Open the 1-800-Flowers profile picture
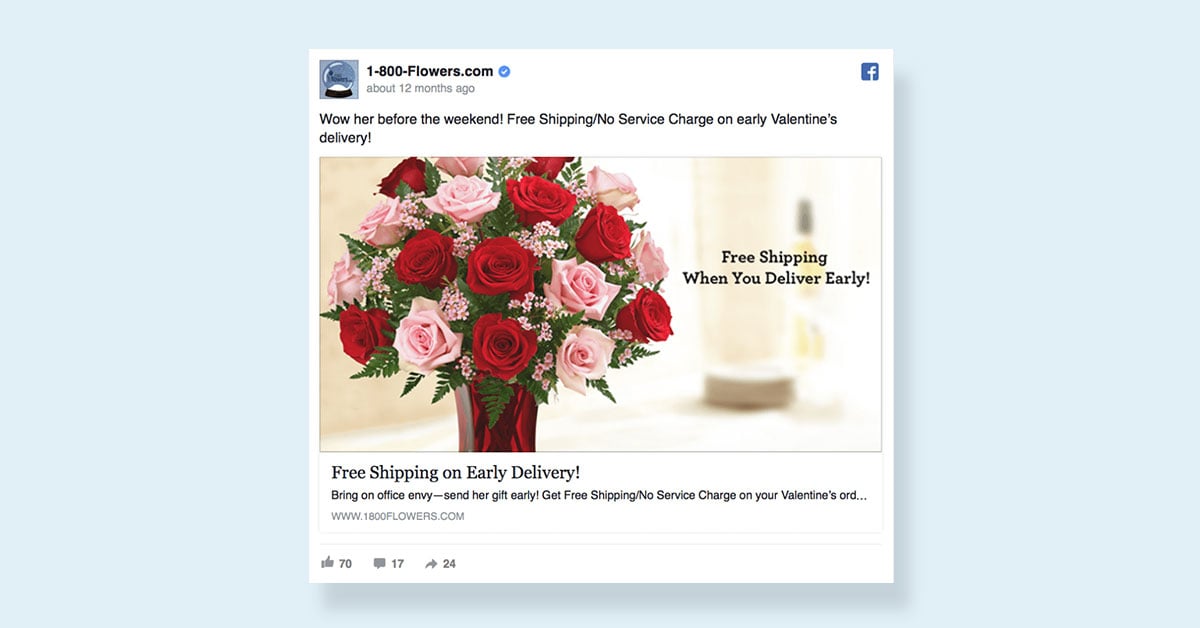 tap(339, 80)
